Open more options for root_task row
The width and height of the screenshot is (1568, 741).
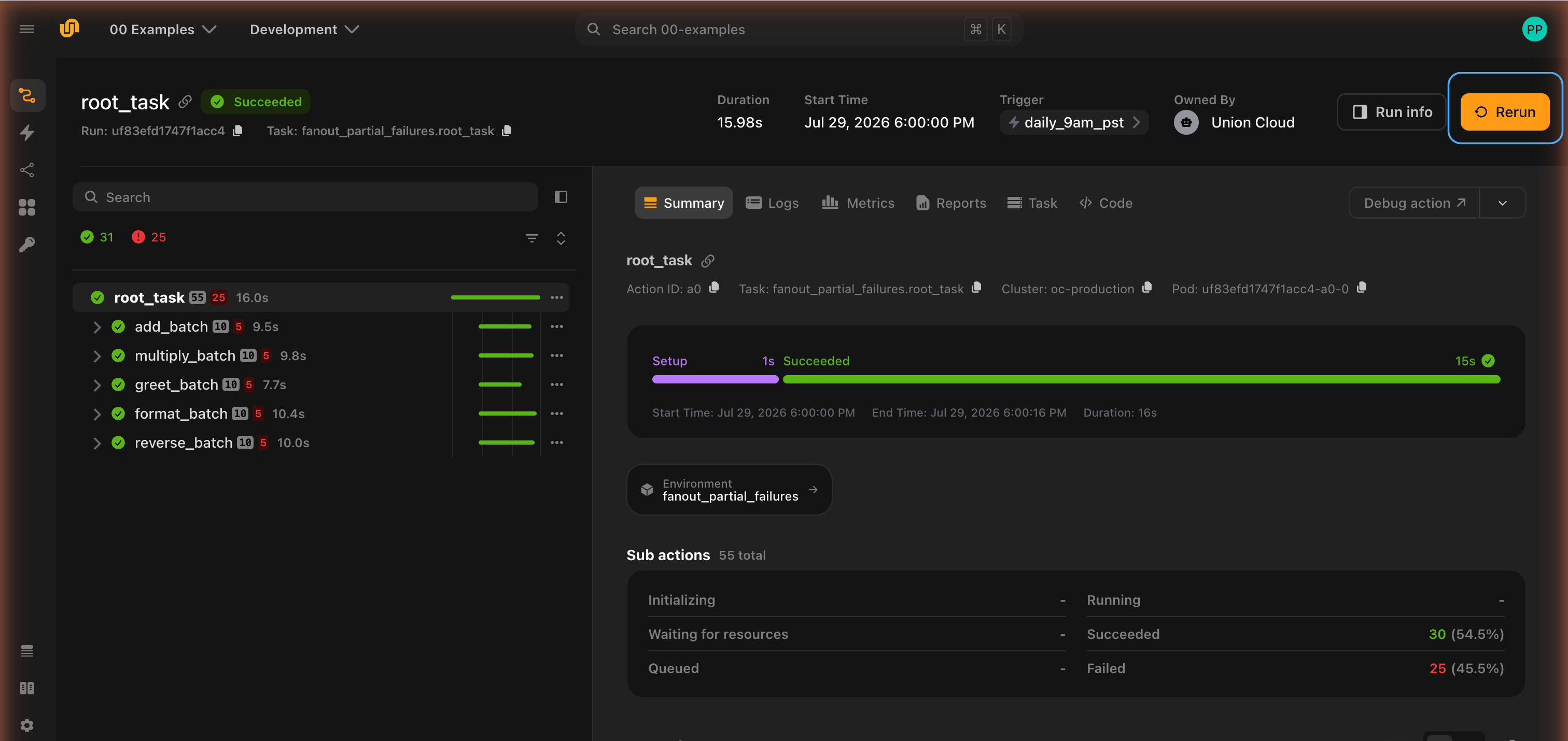pyautogui.click(x=556, y=297)
